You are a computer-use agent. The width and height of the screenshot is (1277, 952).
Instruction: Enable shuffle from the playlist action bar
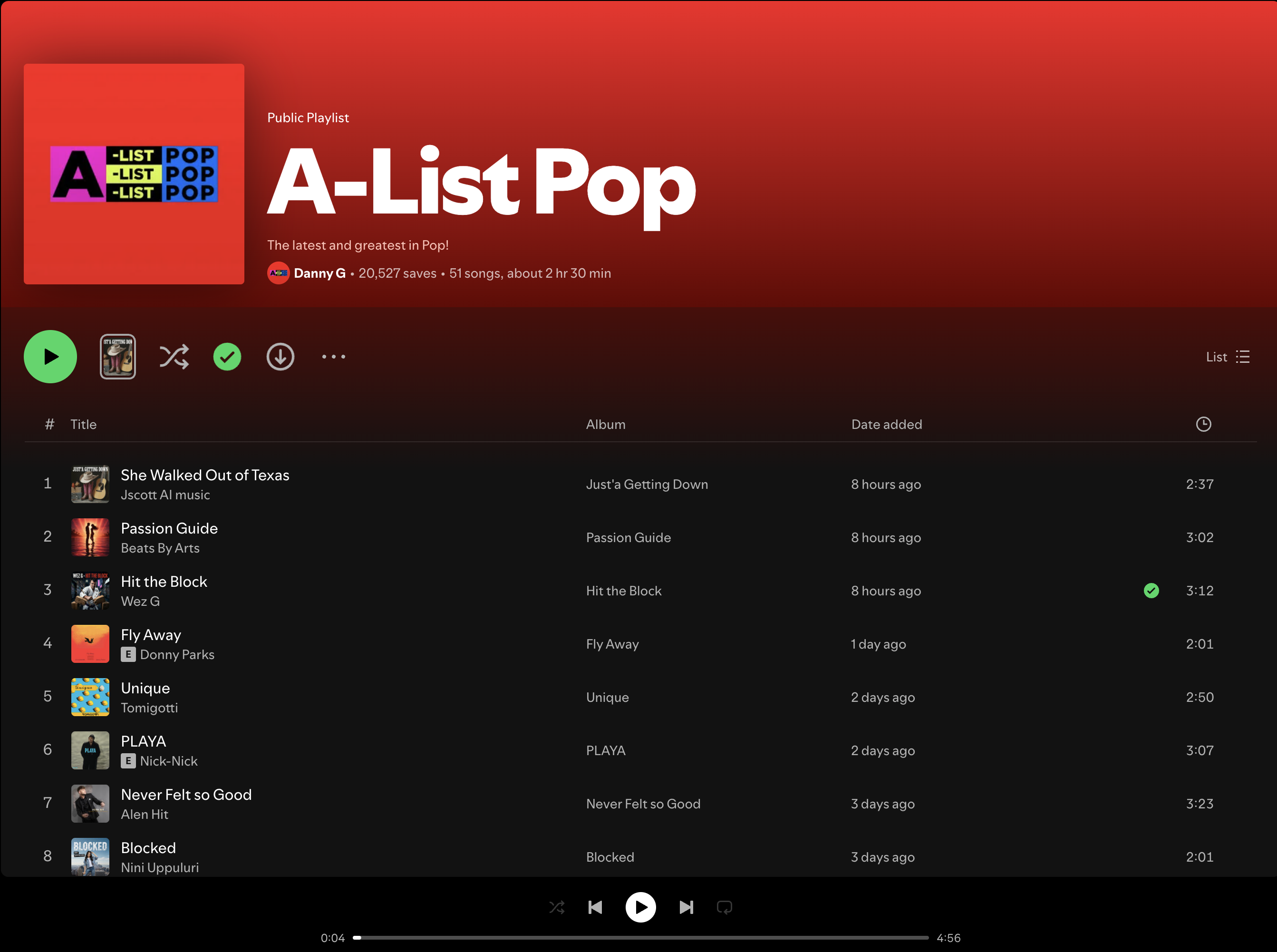(x=174, y=357)
